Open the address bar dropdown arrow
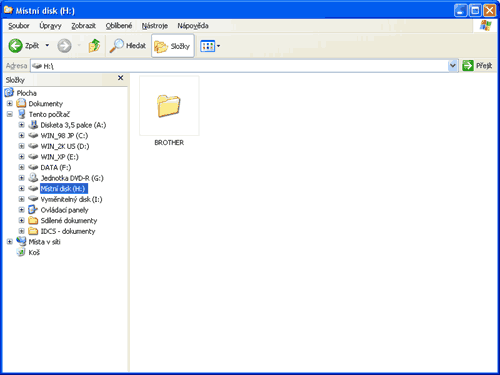Screen dimensions: 500x375 tap(452, 66)
